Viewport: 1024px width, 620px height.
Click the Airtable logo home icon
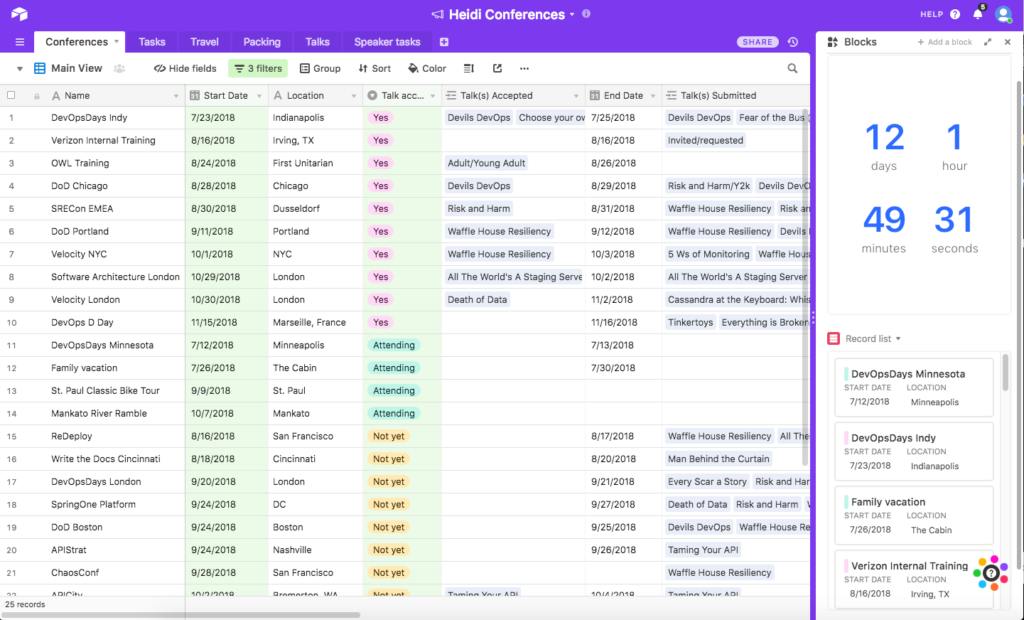tap(20, 14)
